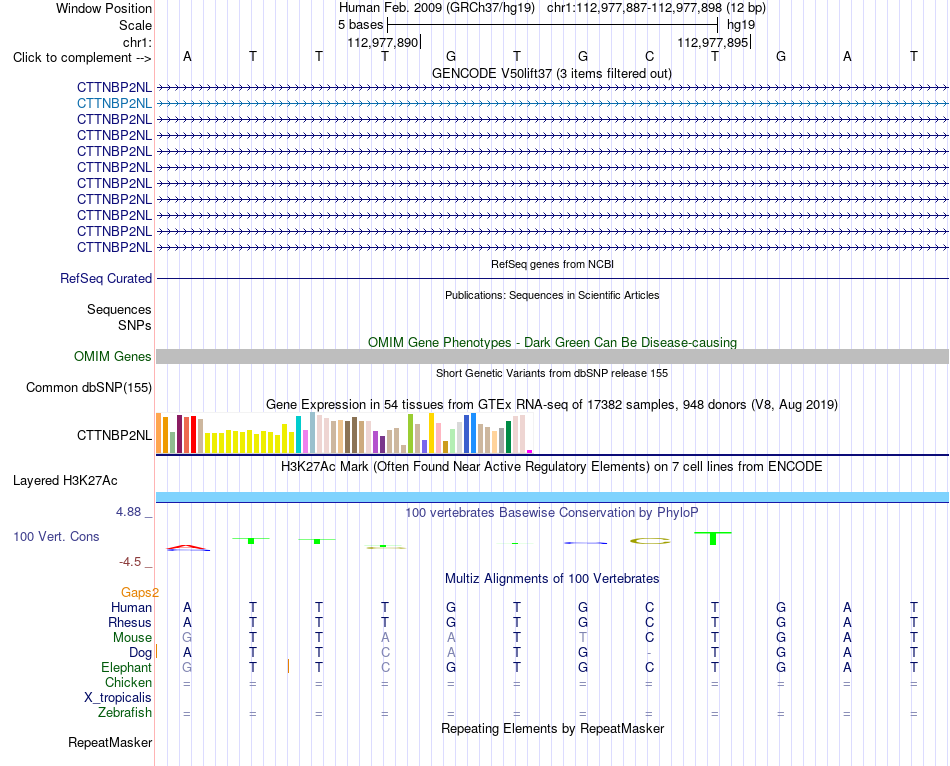950x766 pixels.
Task: Click the tallest green PhyloP conservation bar
Action: click(x=713, y=538)
